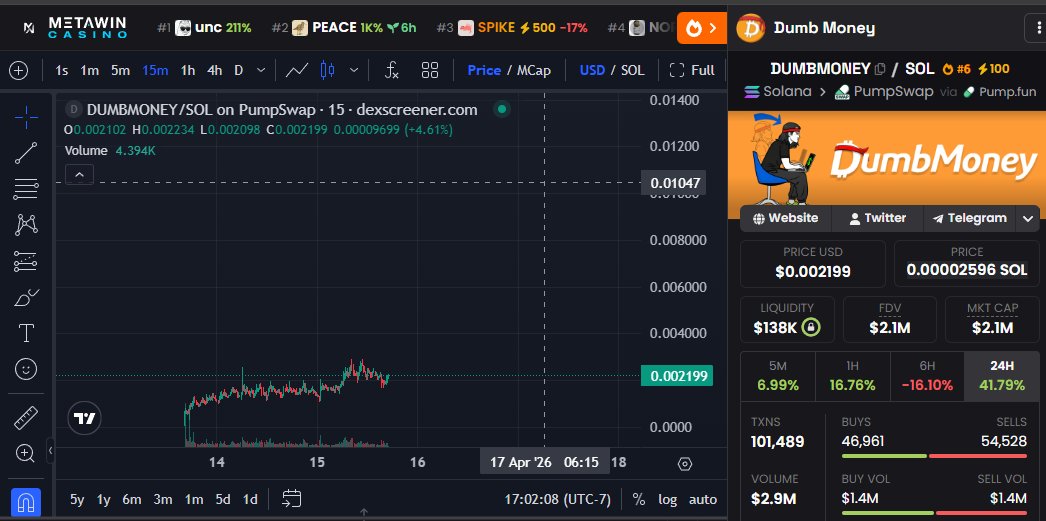
Task: Open the chart layout grid selector
Action: click(430, 70)
